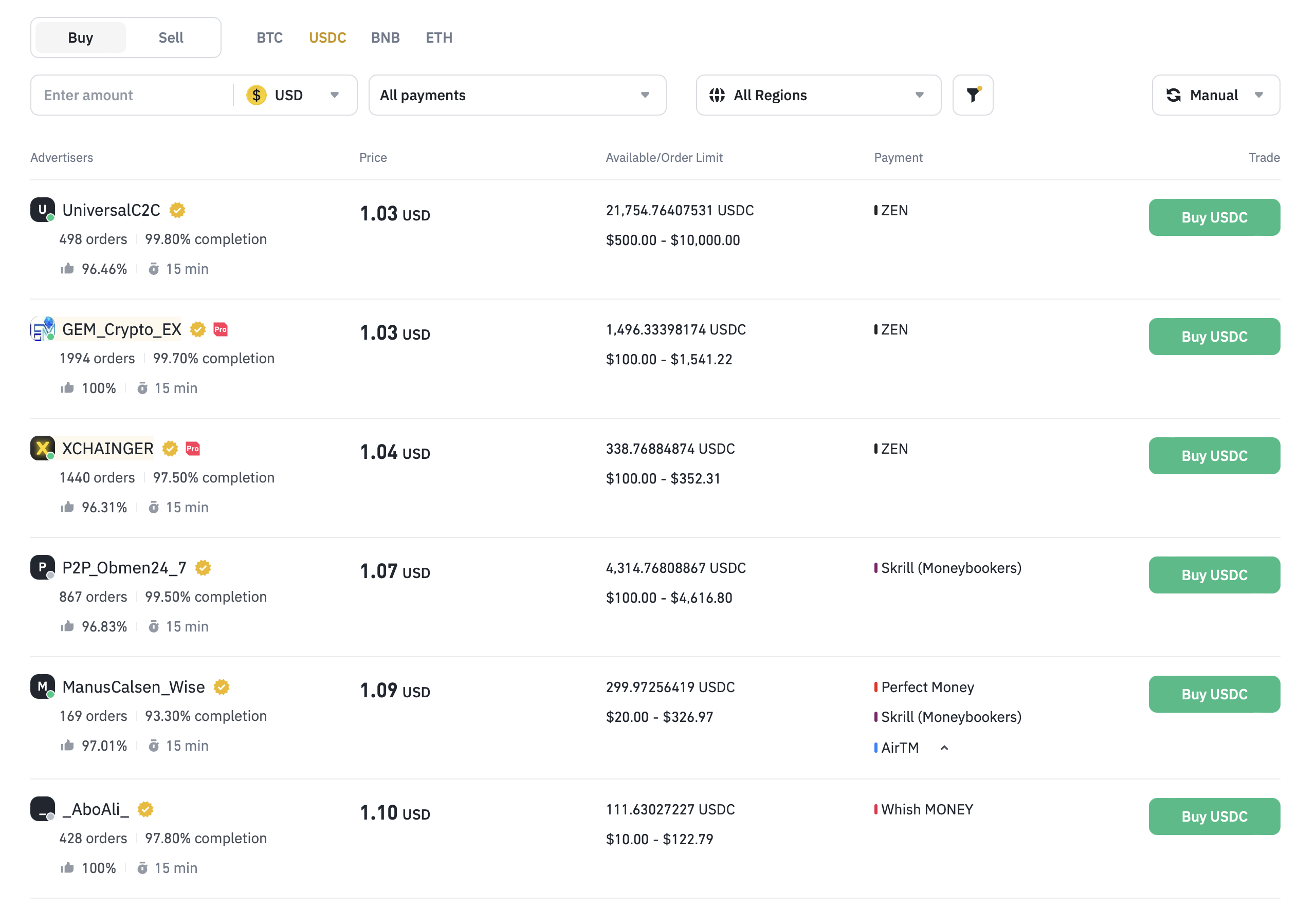
Task: Click the refresh icon beside Manual
Action: 1175,95
